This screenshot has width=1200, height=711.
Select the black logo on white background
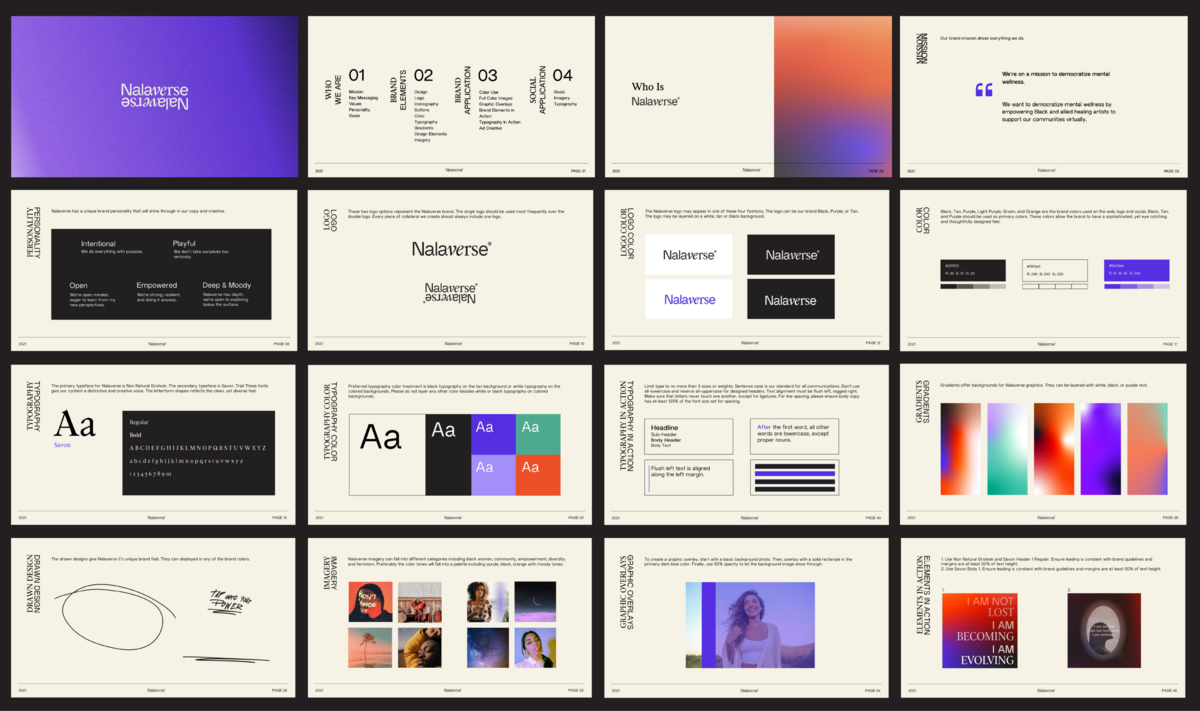[689, 255]
